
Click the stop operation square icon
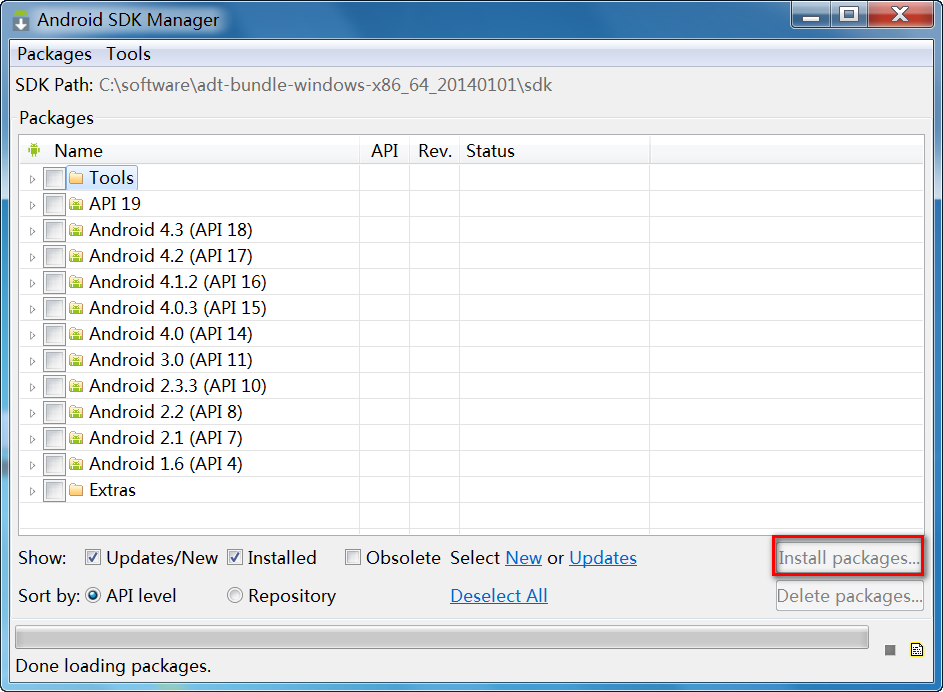click(890, 650)
